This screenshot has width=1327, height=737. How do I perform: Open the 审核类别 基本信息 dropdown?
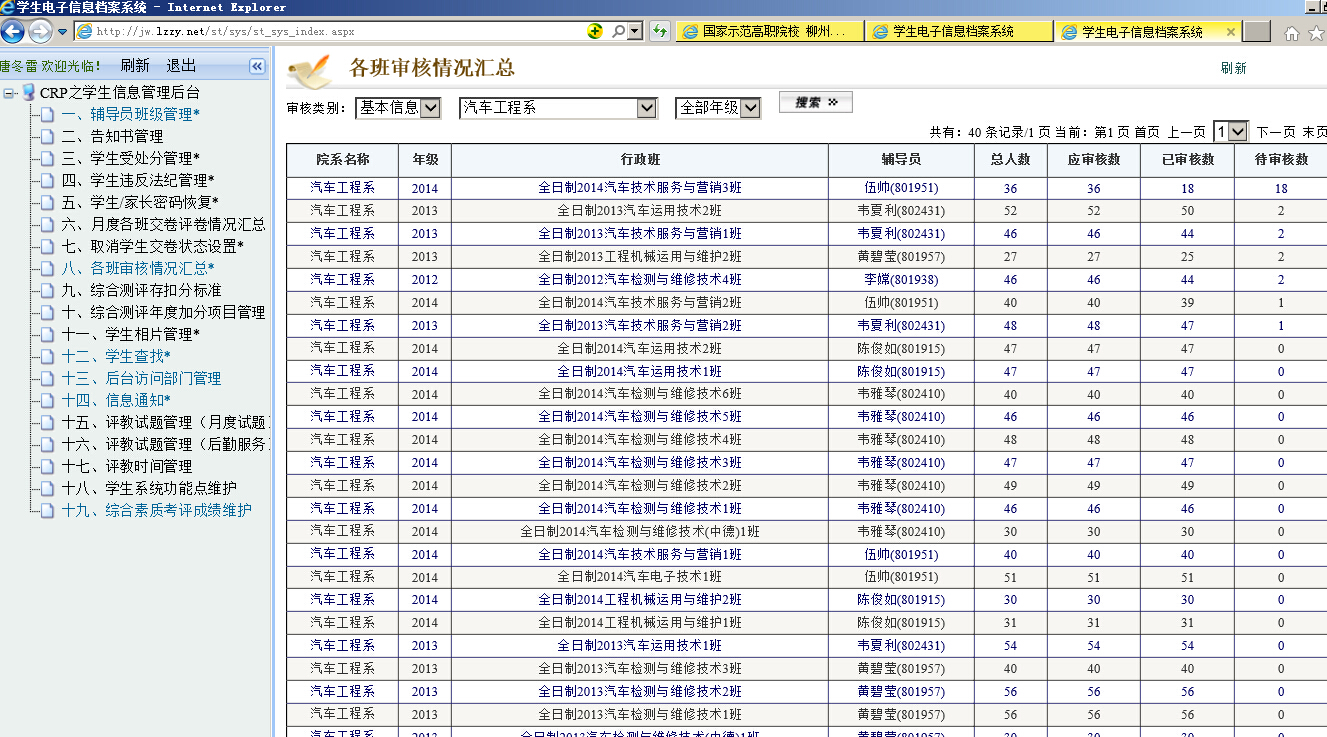pyautogui.click(x=430, y=108)
